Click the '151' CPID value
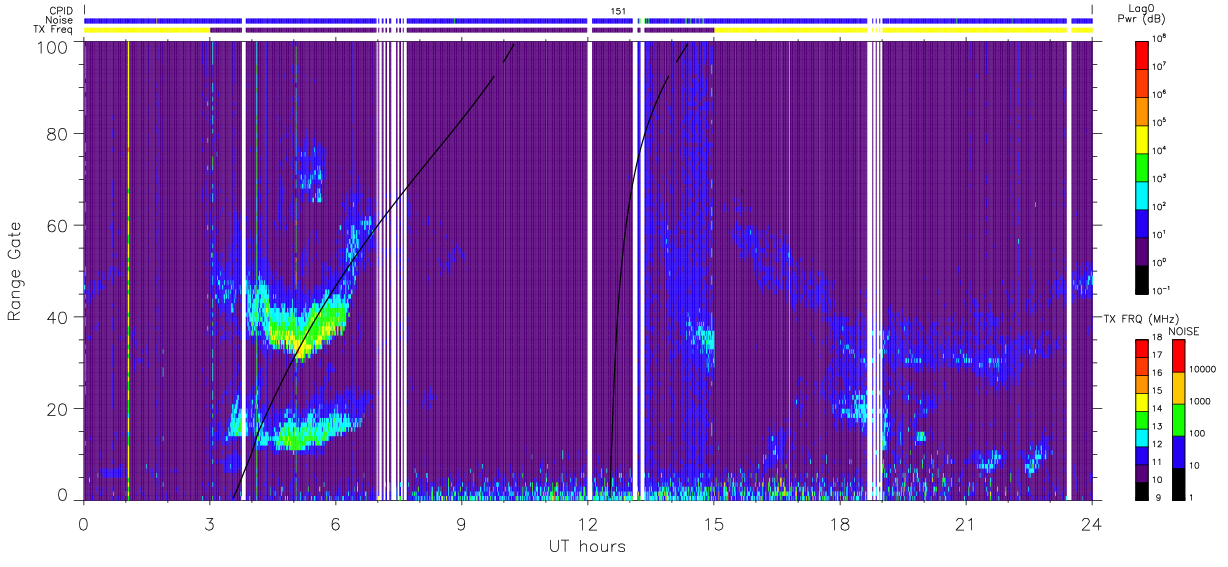Viewport: 1228px width, 567px height. 618,11
